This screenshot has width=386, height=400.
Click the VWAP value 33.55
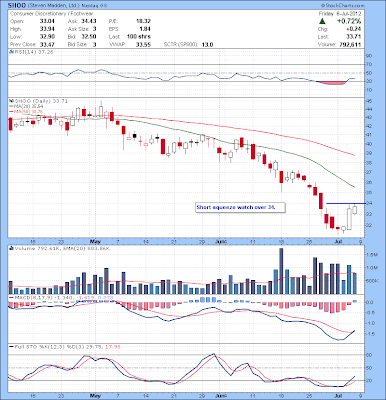click(143, 44)
